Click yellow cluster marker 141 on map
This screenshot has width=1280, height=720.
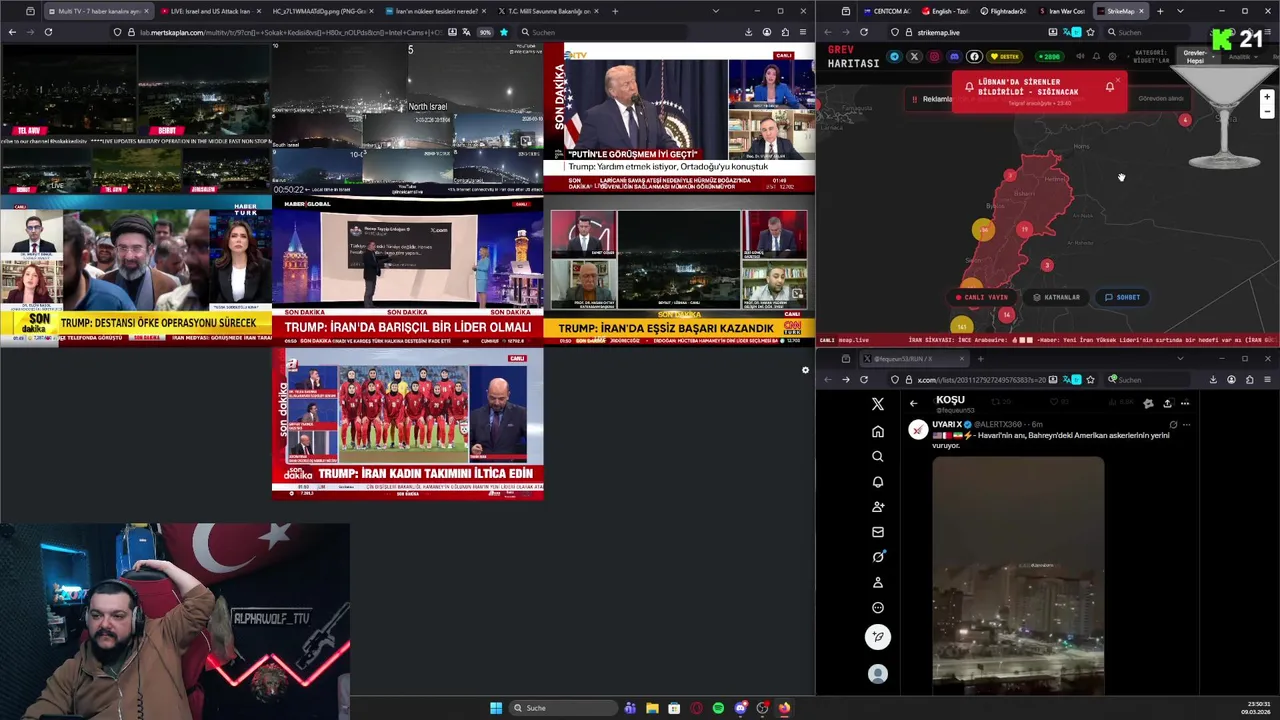click(962, 326)
